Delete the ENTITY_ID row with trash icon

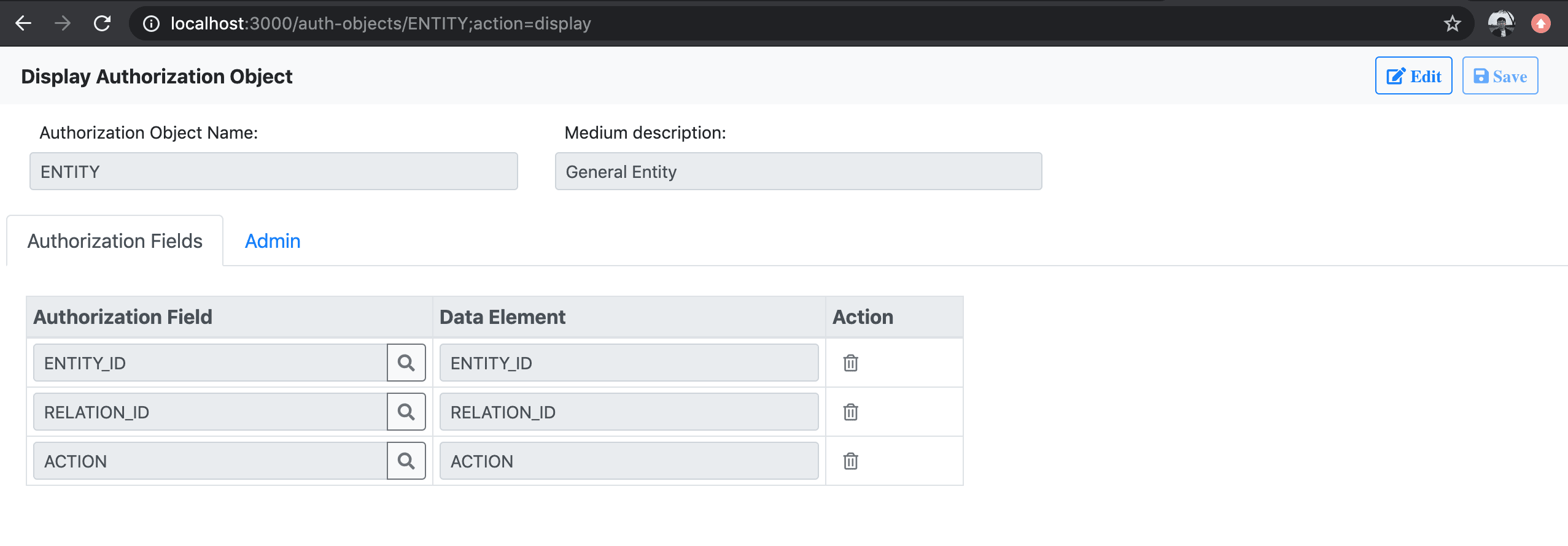click(850, 363)
